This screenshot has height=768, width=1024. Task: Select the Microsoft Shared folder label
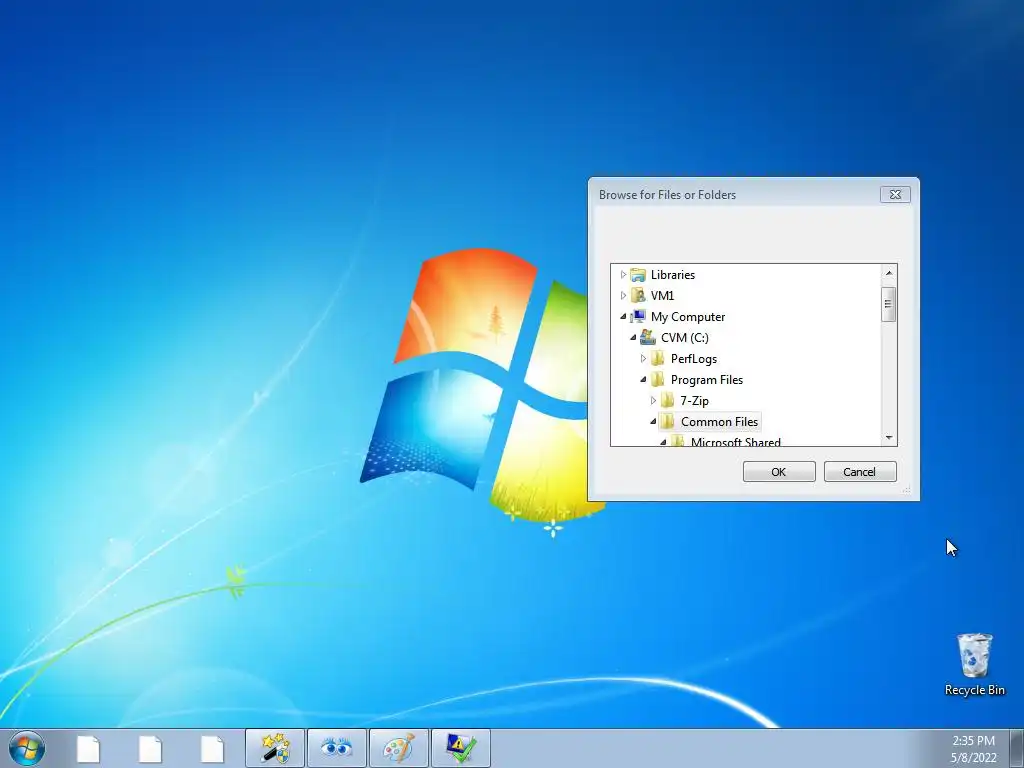[735, 442]
